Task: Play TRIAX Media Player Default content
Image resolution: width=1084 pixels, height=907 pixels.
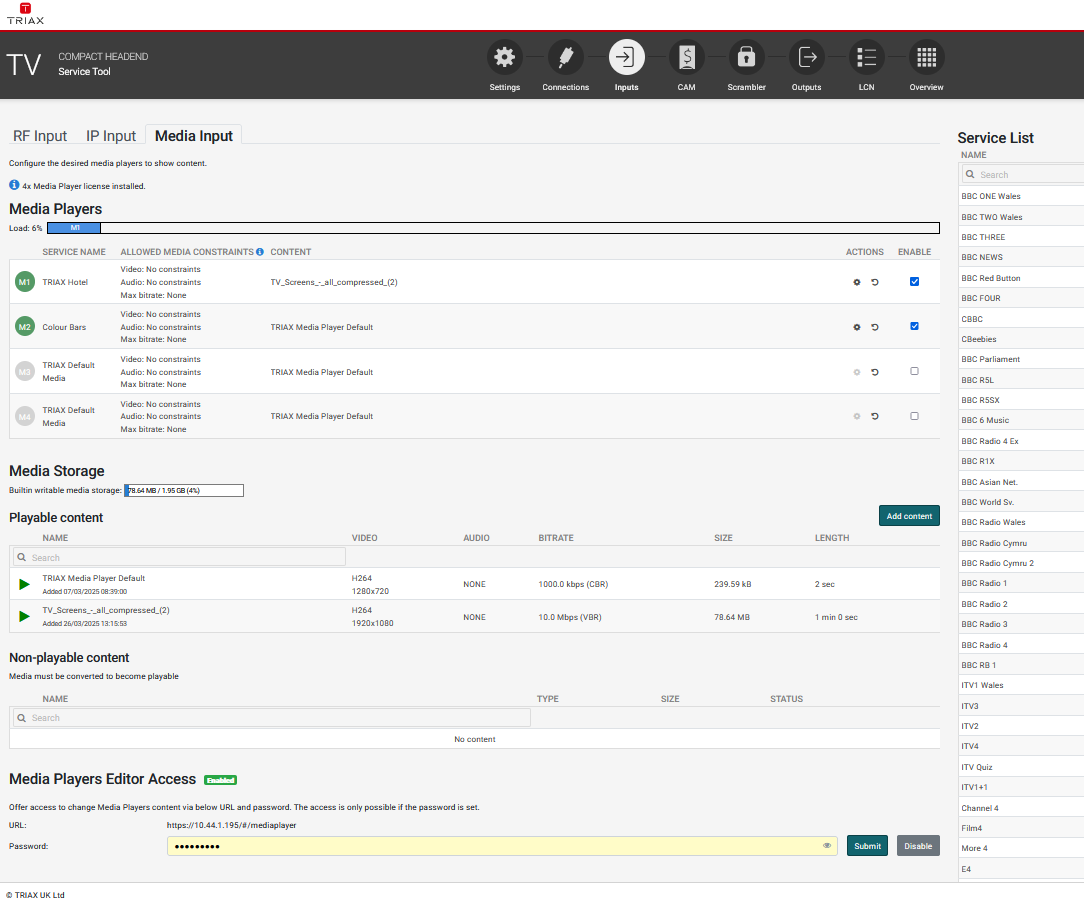Action: pos(24,584)
